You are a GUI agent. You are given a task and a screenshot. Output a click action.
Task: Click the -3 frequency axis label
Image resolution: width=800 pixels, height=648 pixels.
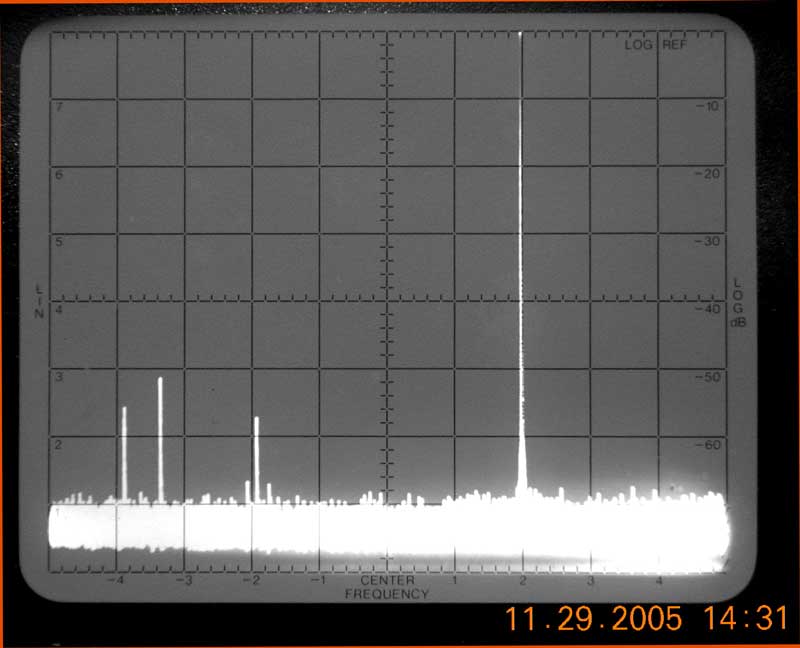pos(184,581)
